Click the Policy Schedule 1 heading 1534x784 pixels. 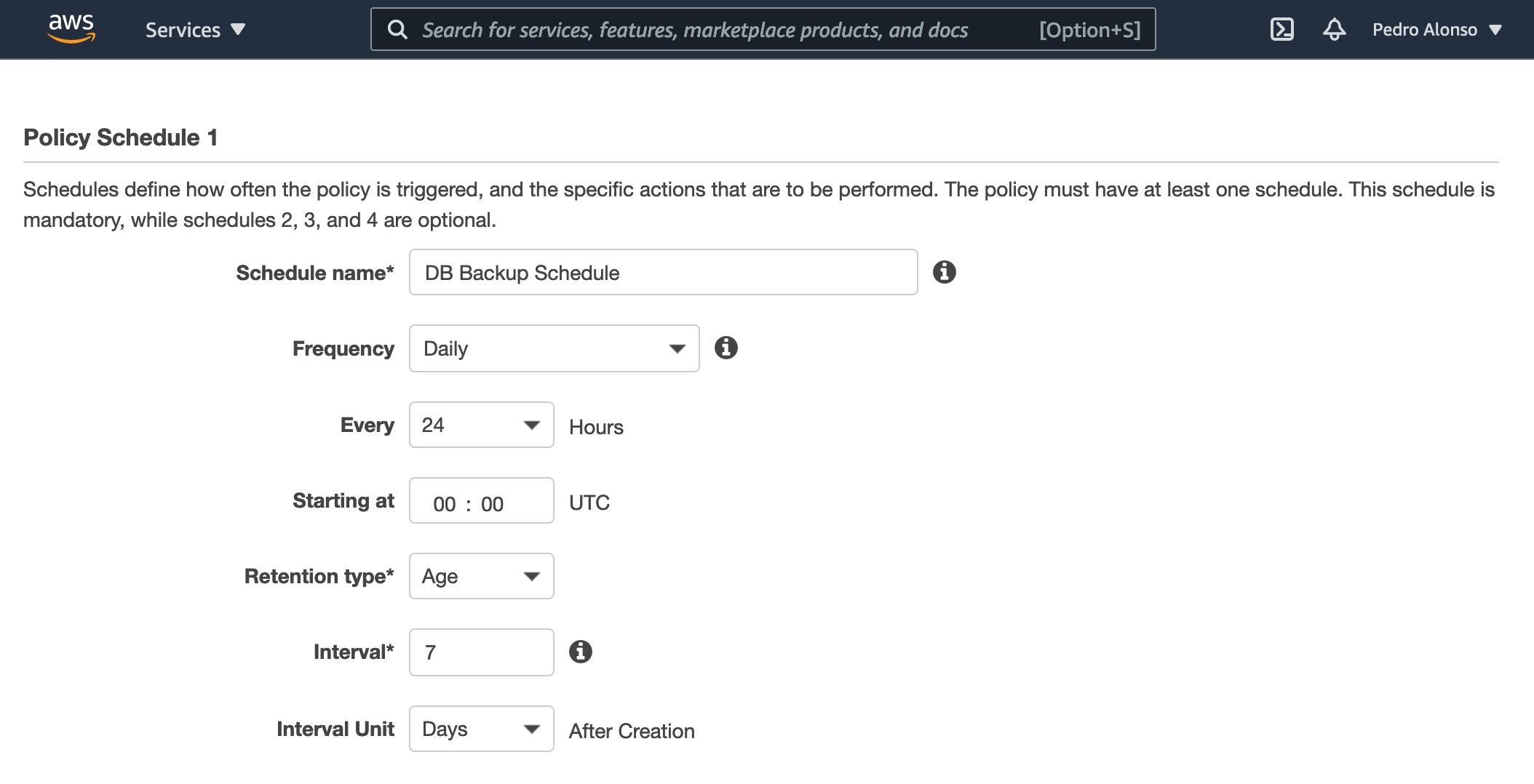[x=121, y=137]
